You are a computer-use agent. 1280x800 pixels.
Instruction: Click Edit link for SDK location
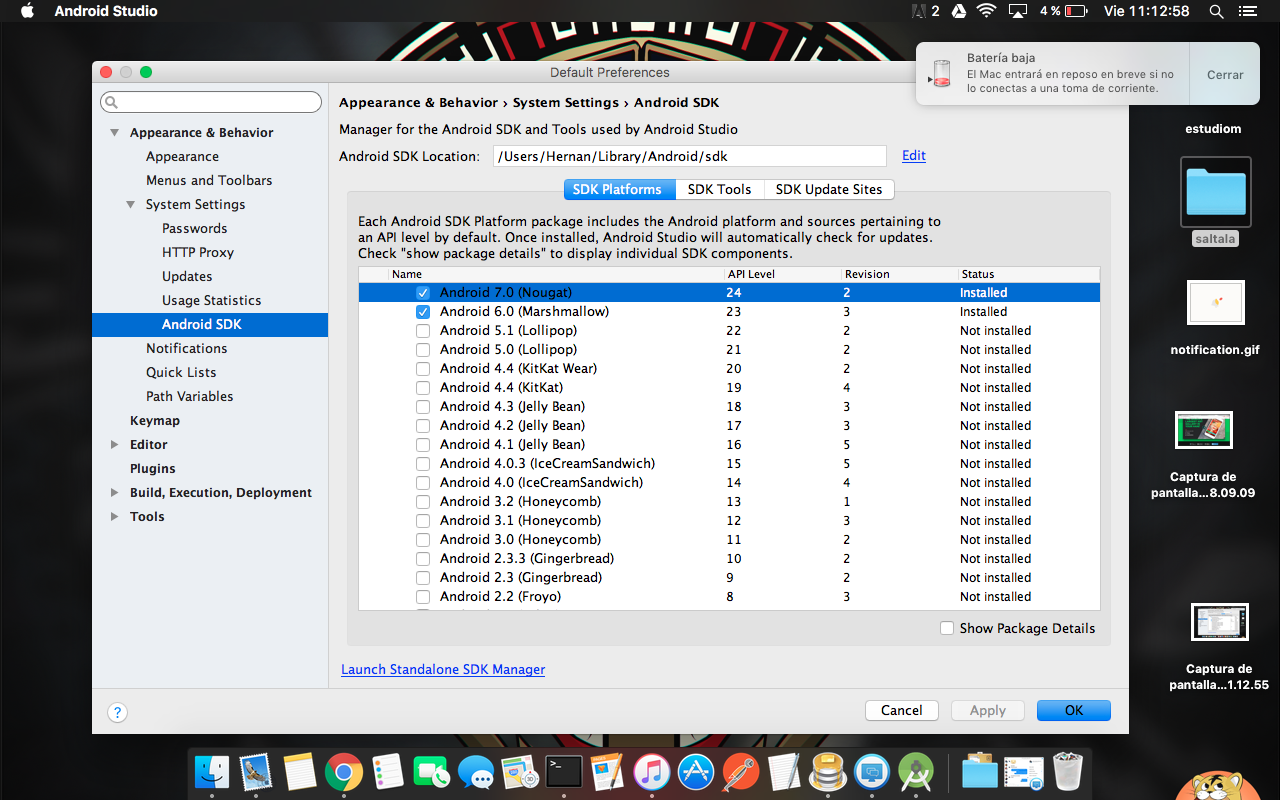pos(914,156)
